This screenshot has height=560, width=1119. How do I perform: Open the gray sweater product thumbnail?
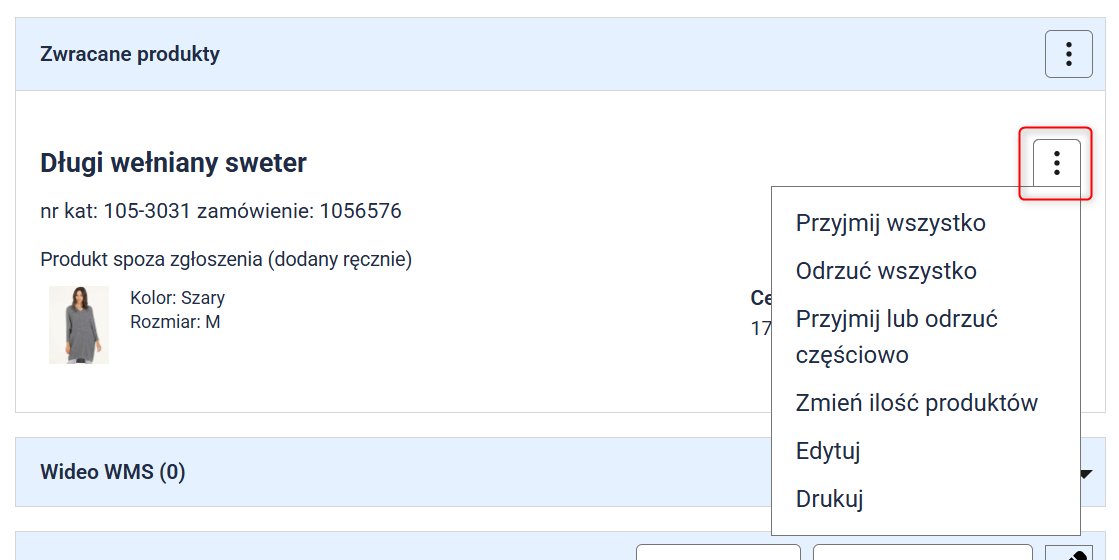[x=78, y=324]
